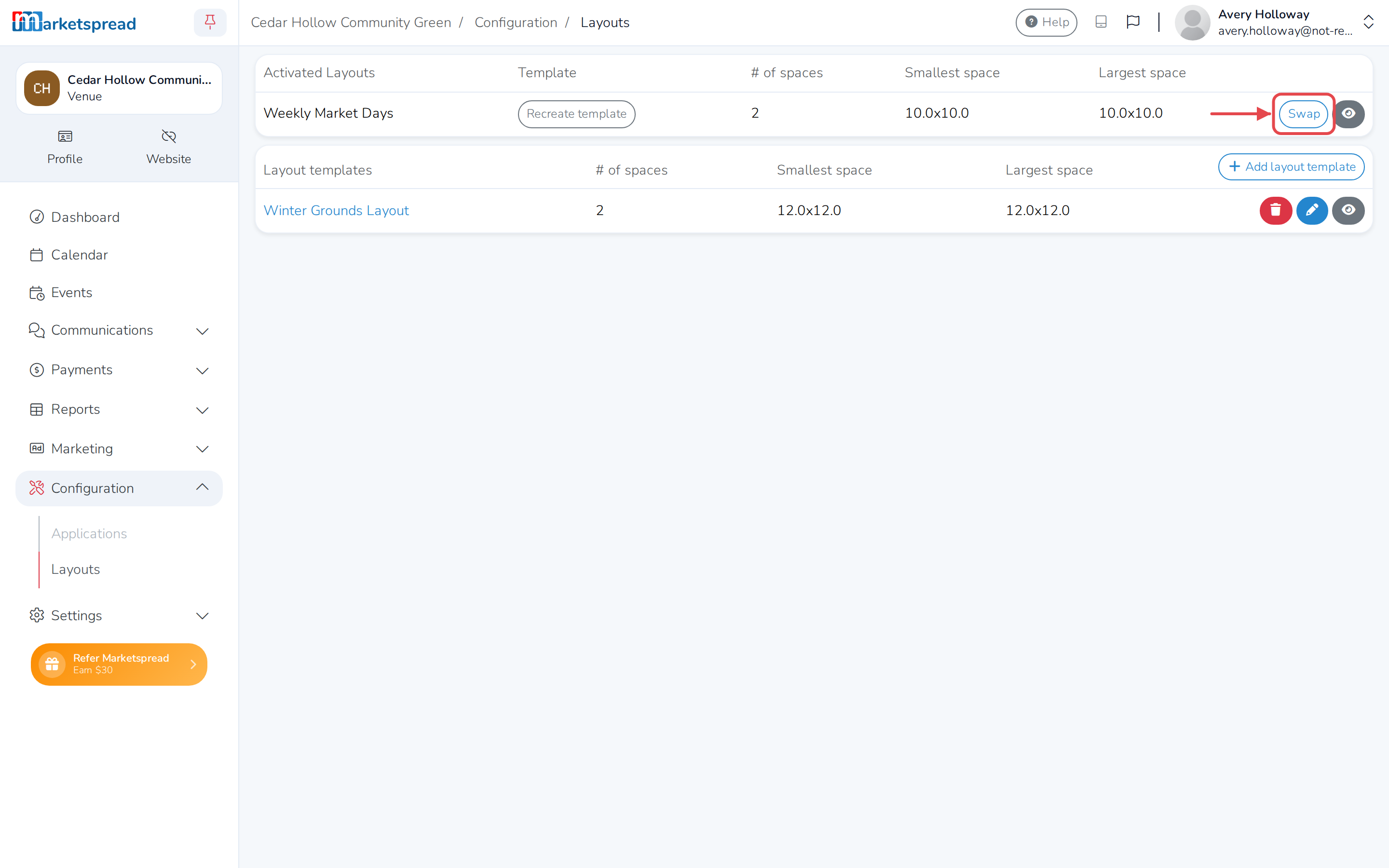This screenshot has height=868, width=1389.
Task: Open the Help button
Action: (x=1047, y=22)
